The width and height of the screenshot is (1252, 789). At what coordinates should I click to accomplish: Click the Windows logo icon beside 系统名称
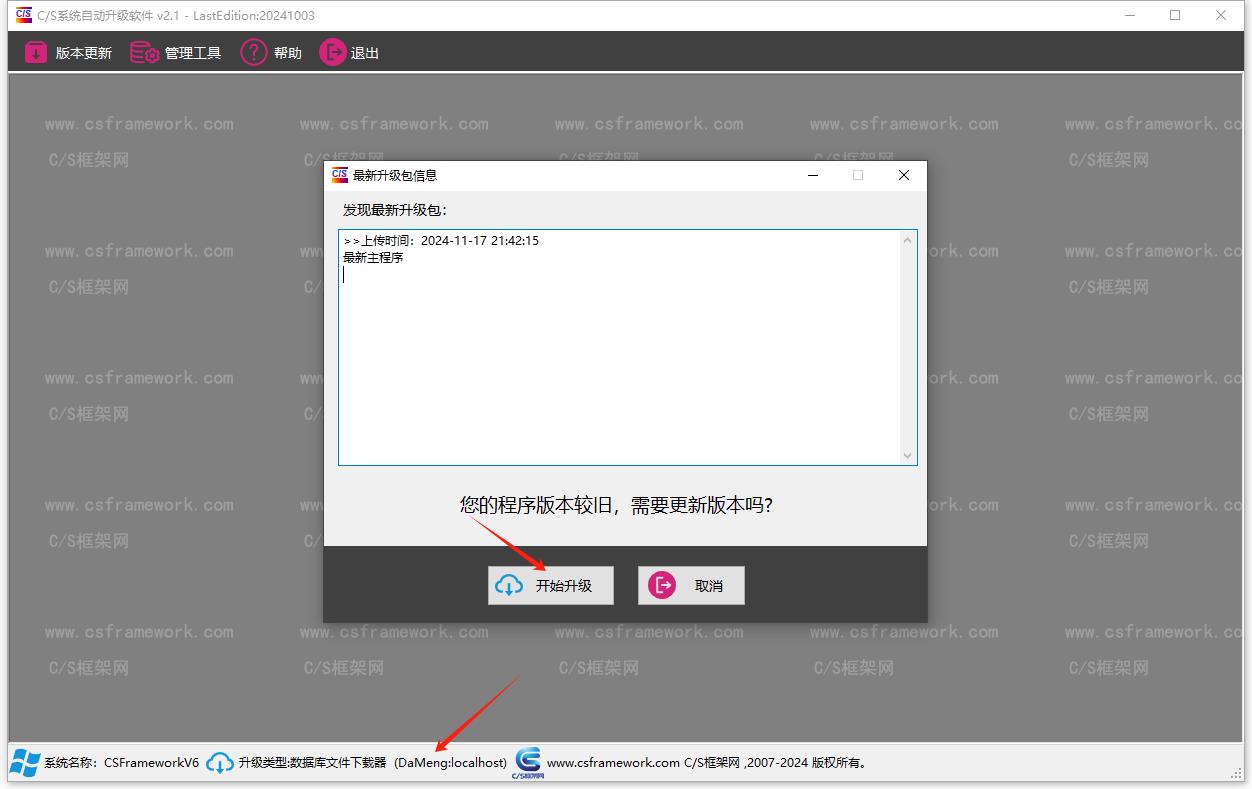tap(25, 763)
